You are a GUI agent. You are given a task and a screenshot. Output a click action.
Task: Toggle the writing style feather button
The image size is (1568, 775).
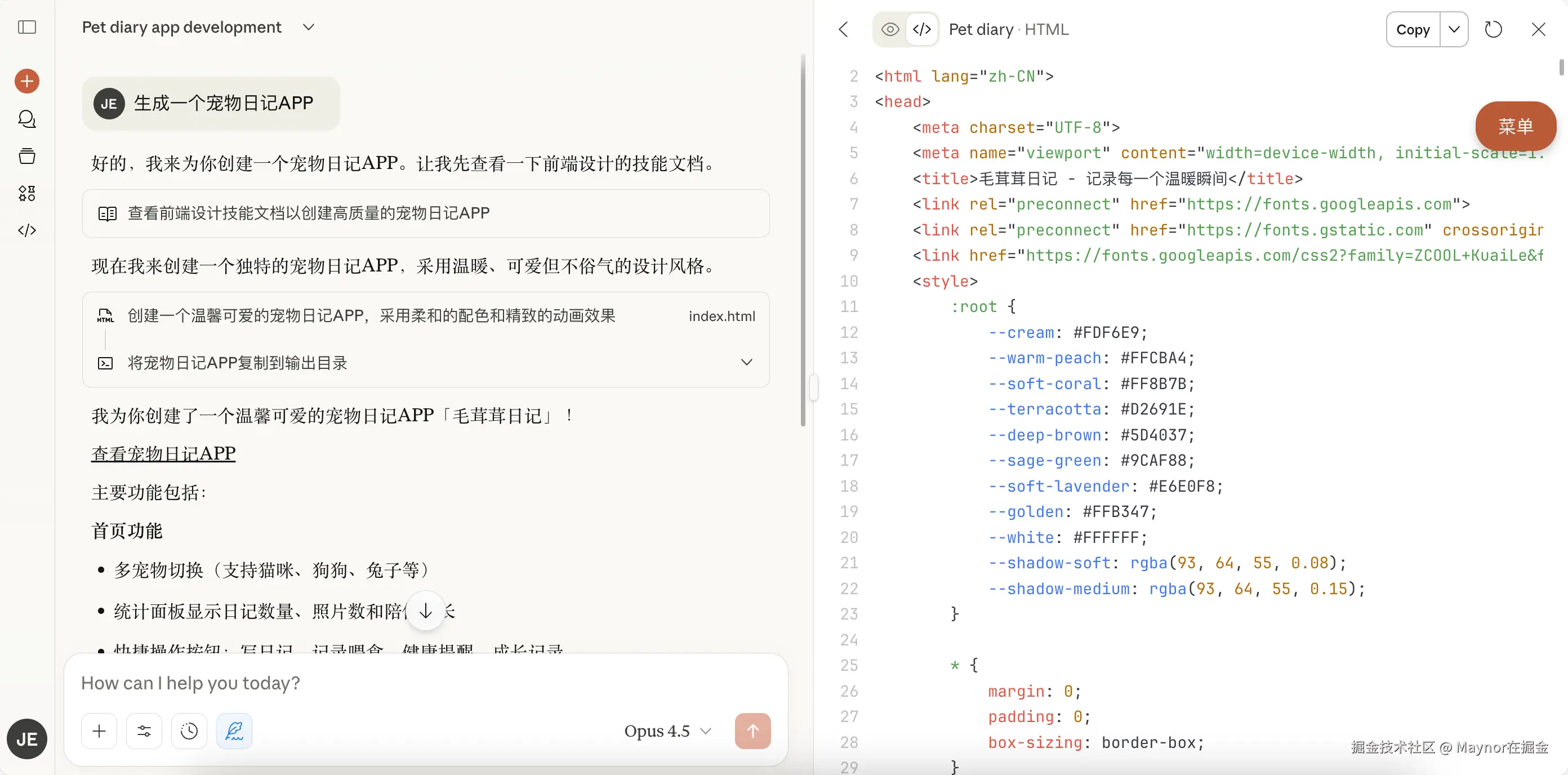pyautogui.click(x=234, y=731)
